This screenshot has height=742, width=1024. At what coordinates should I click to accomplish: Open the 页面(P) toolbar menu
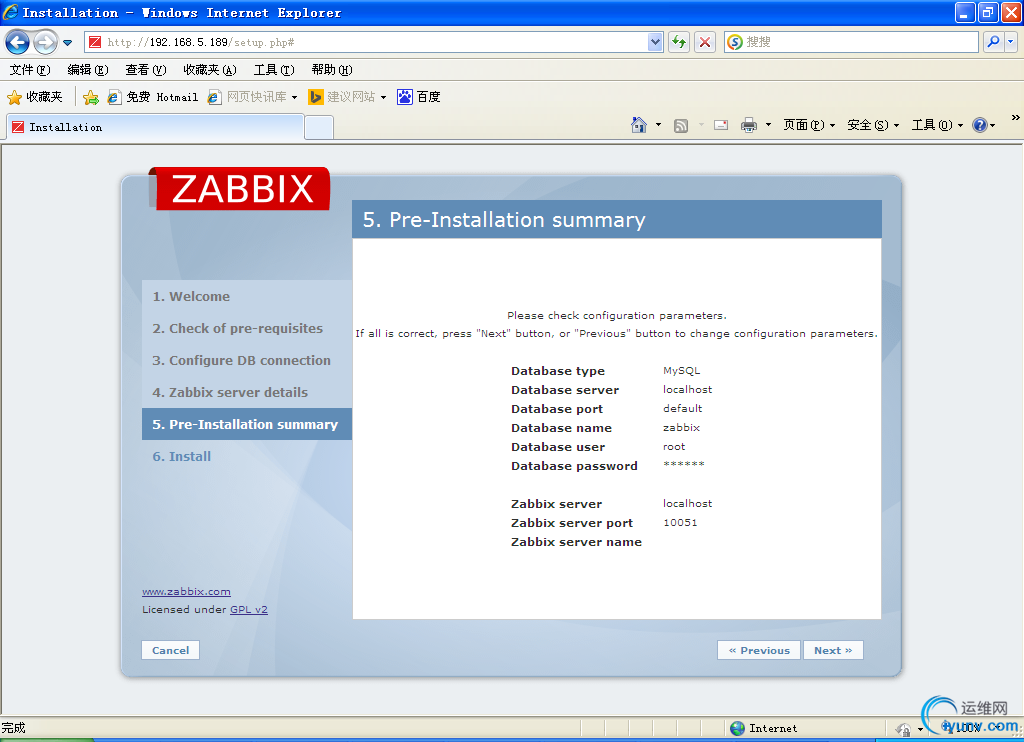[809, 125]
